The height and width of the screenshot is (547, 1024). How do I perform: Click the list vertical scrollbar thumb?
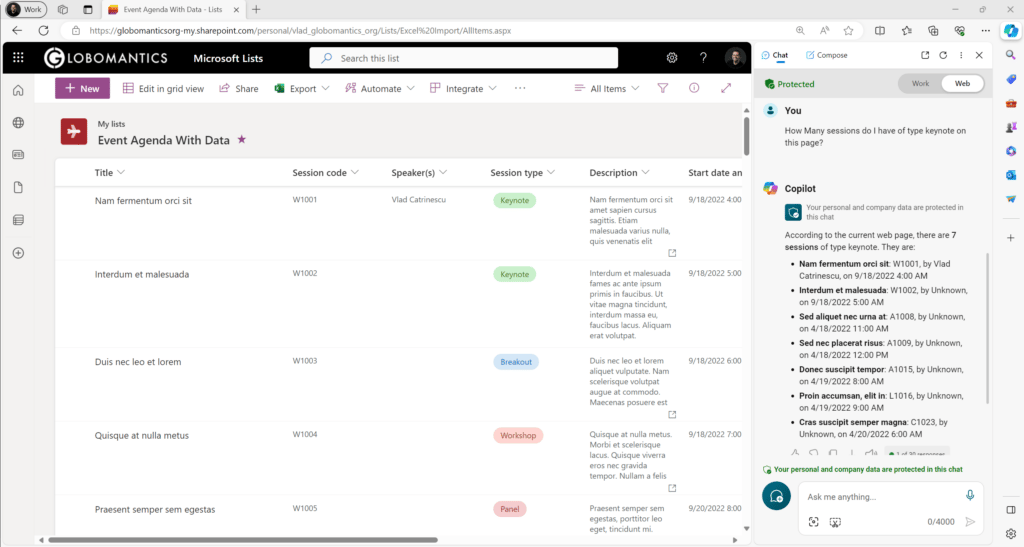click(x=746, y=136)
